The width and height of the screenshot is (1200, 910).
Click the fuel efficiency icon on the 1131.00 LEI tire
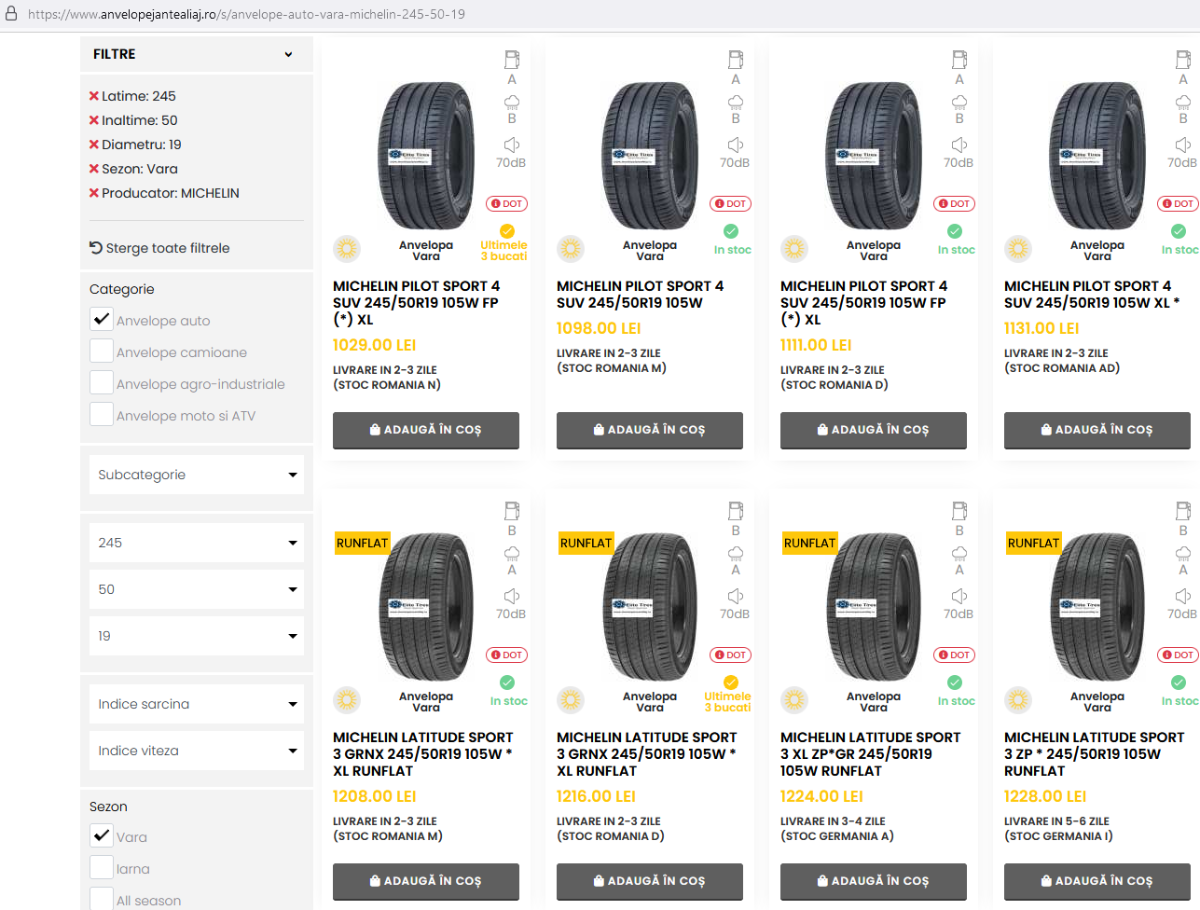[1183, 59]
